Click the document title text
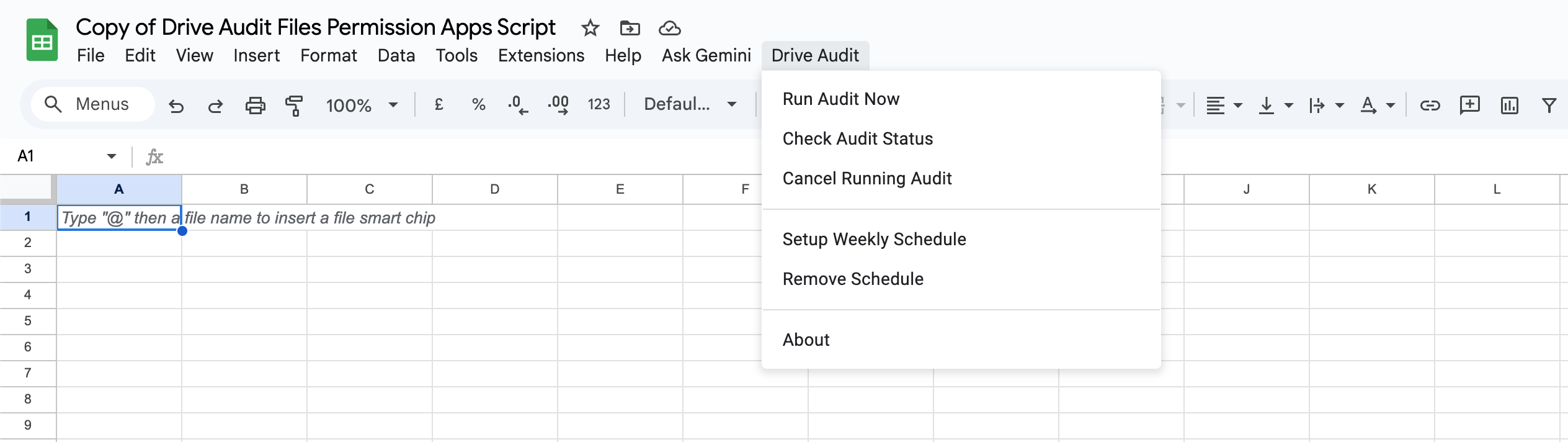1568x442 pixels. pyautogui.click(x=315, y=27)
